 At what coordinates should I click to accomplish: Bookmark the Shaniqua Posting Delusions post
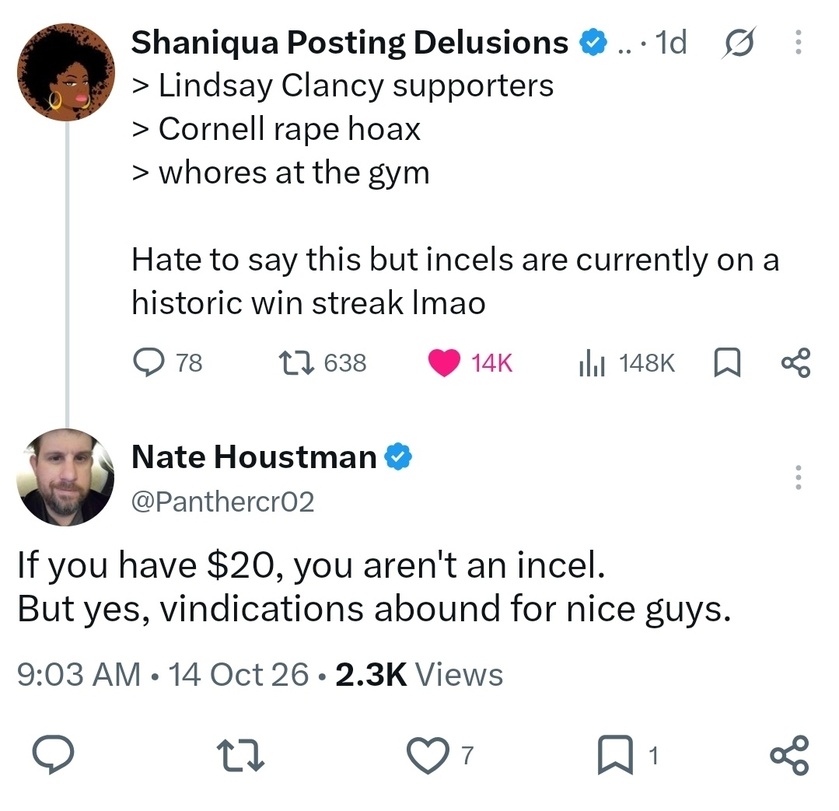[x=728, y=363]
